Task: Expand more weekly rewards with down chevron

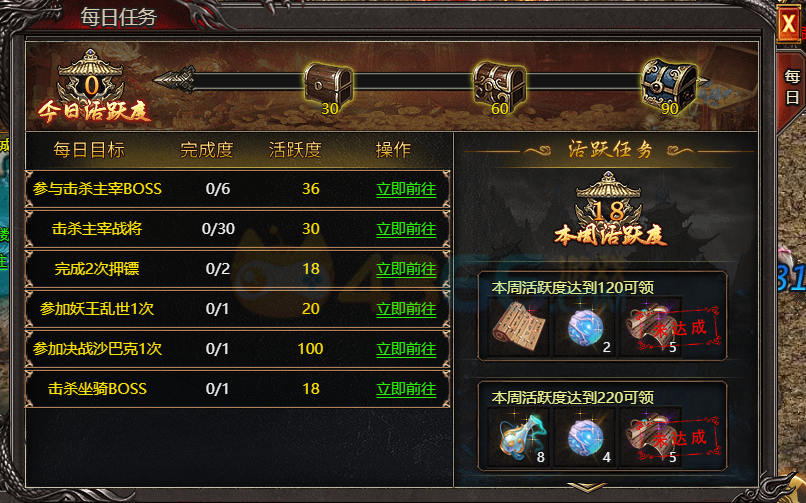Action: [x=587, y=486]
